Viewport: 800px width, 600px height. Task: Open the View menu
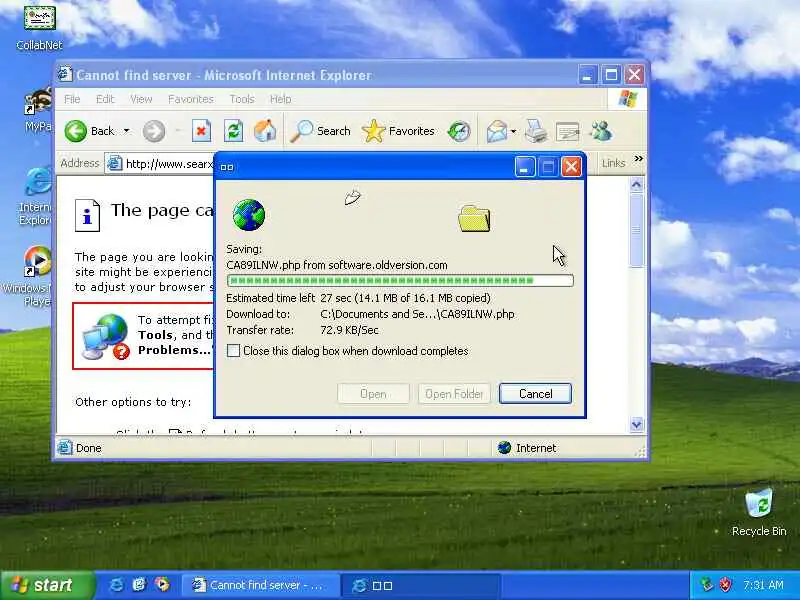click(141, 99)
